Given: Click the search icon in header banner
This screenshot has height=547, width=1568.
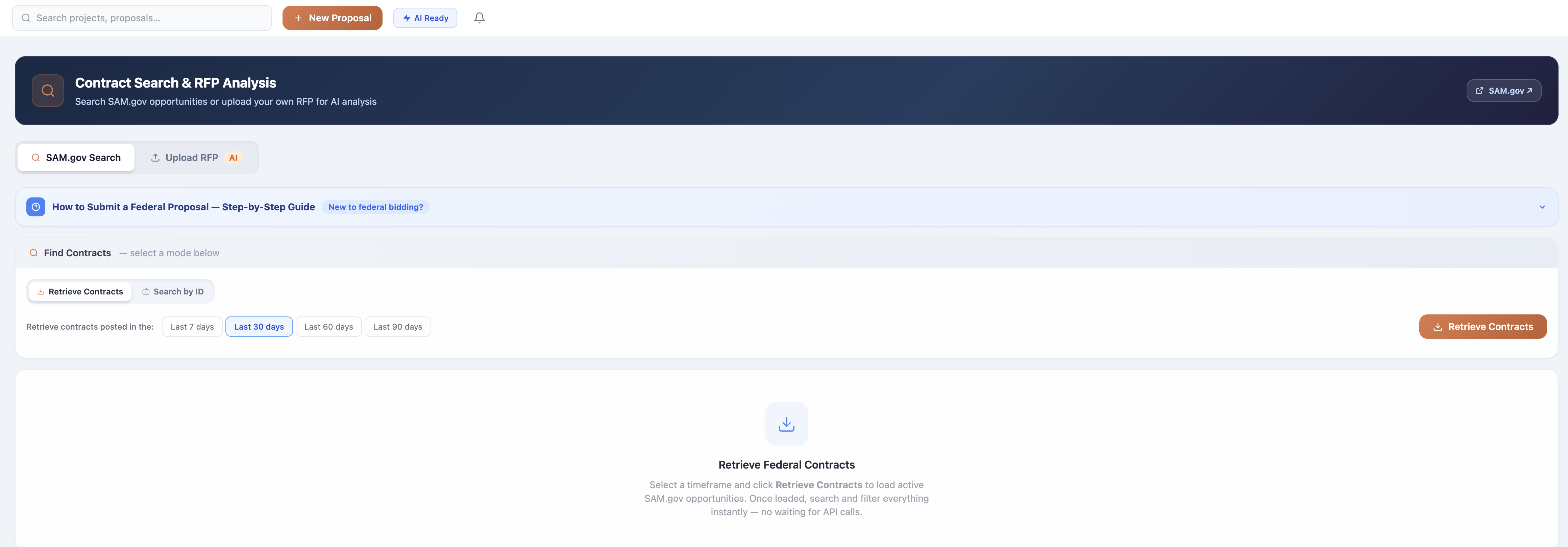Looking at the screenshot, I should coord(48,91).
